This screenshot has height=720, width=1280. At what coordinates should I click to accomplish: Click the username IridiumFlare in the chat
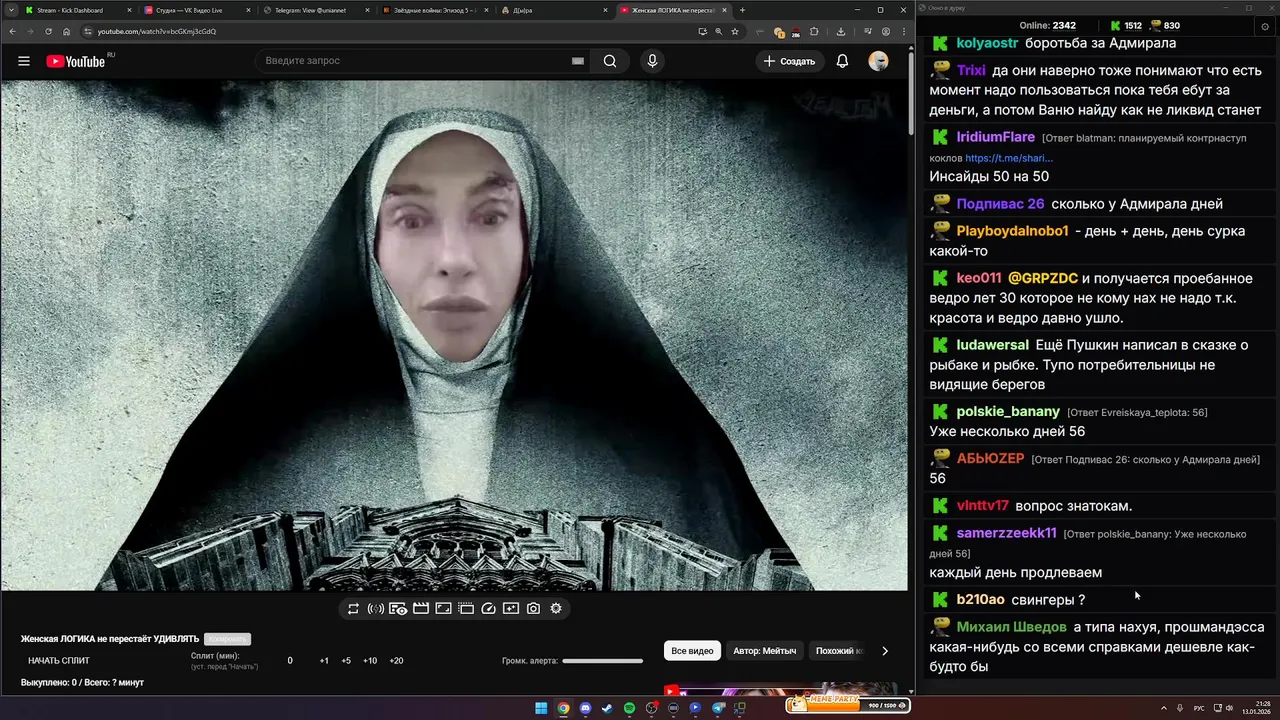click(x=996, y=137)
